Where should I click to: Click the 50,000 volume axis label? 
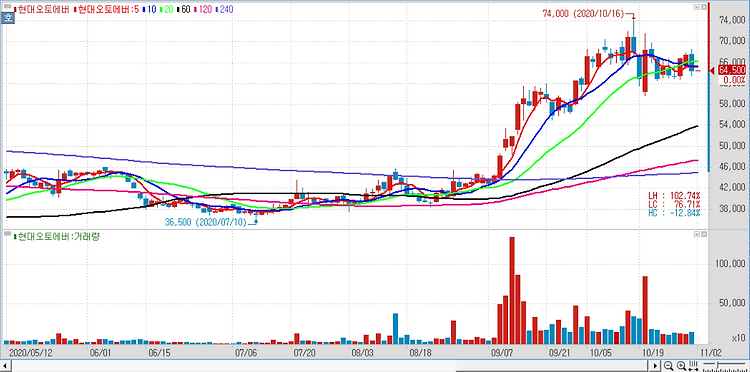733,303
